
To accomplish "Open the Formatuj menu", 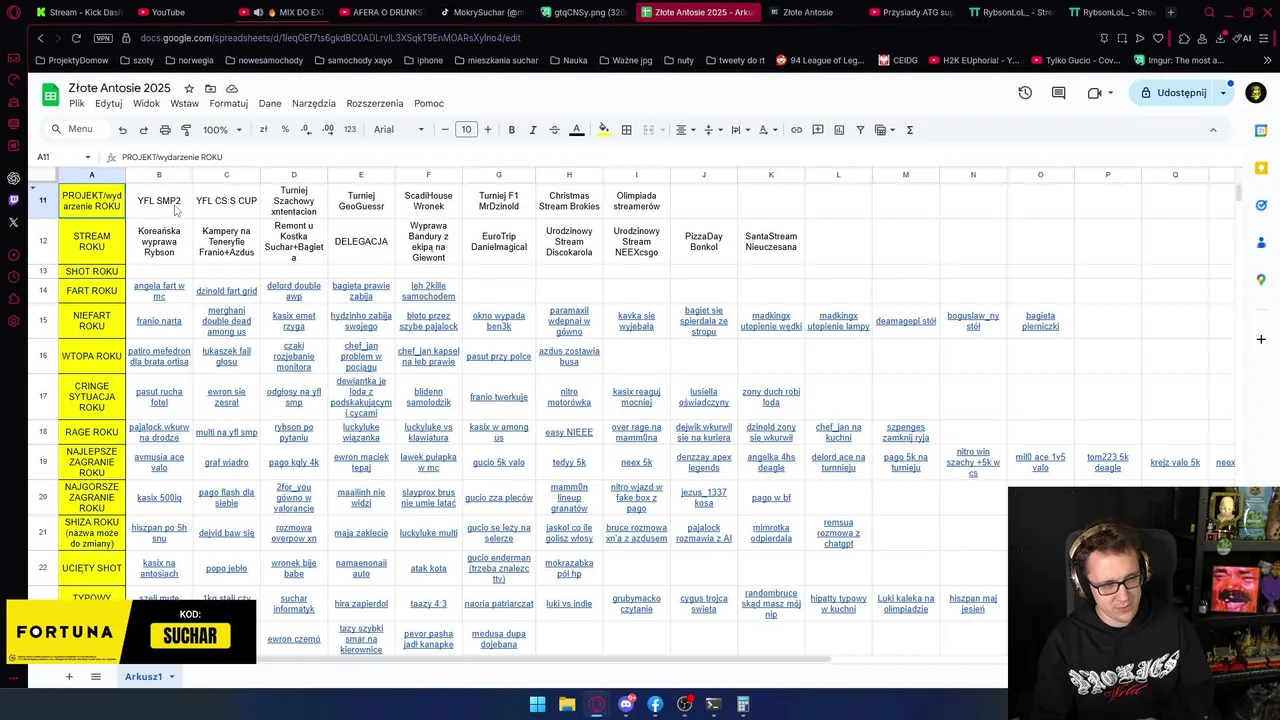I will [x=228, y=104].
